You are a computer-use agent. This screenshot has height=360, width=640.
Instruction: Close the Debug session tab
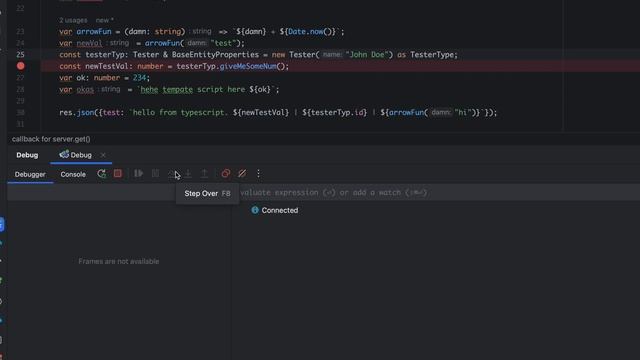click(103, 155)
